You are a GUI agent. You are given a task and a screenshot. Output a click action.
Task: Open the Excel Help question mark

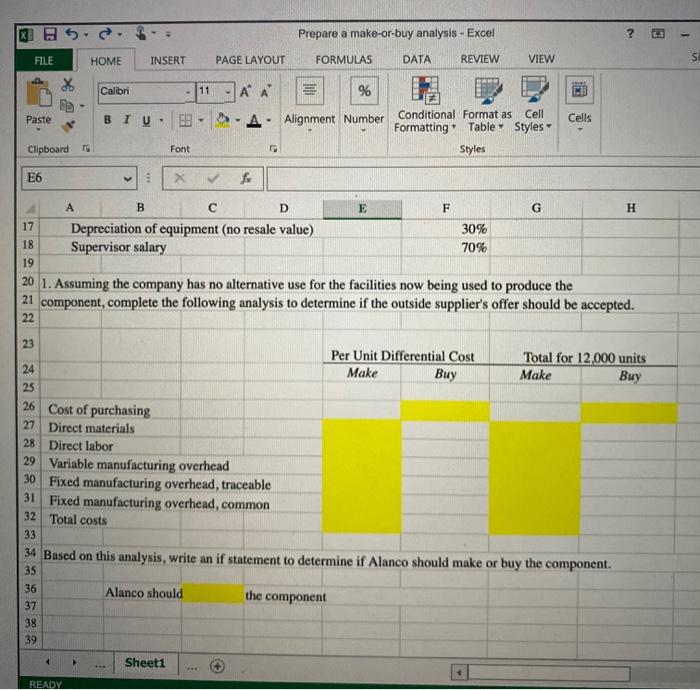tap(630, 33)
